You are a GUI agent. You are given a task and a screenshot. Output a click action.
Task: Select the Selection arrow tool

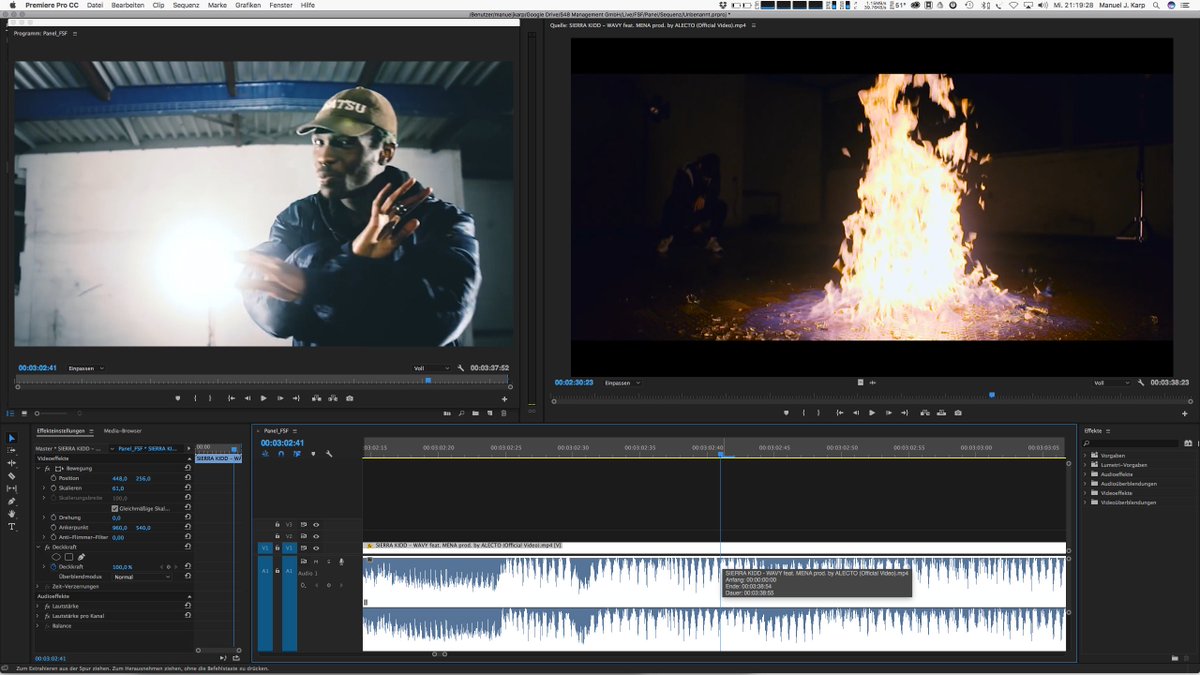click(x=12, y=438)
